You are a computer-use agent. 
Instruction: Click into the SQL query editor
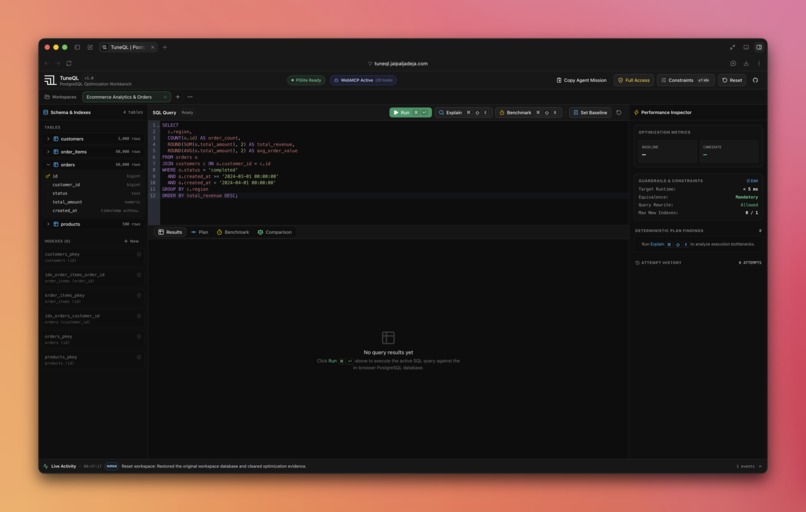click(393, 172)
